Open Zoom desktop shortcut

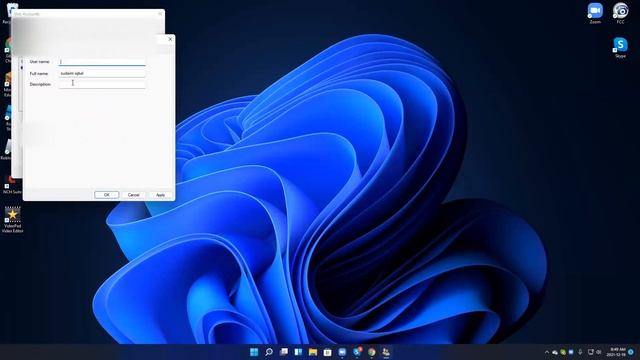pos(595,13)
